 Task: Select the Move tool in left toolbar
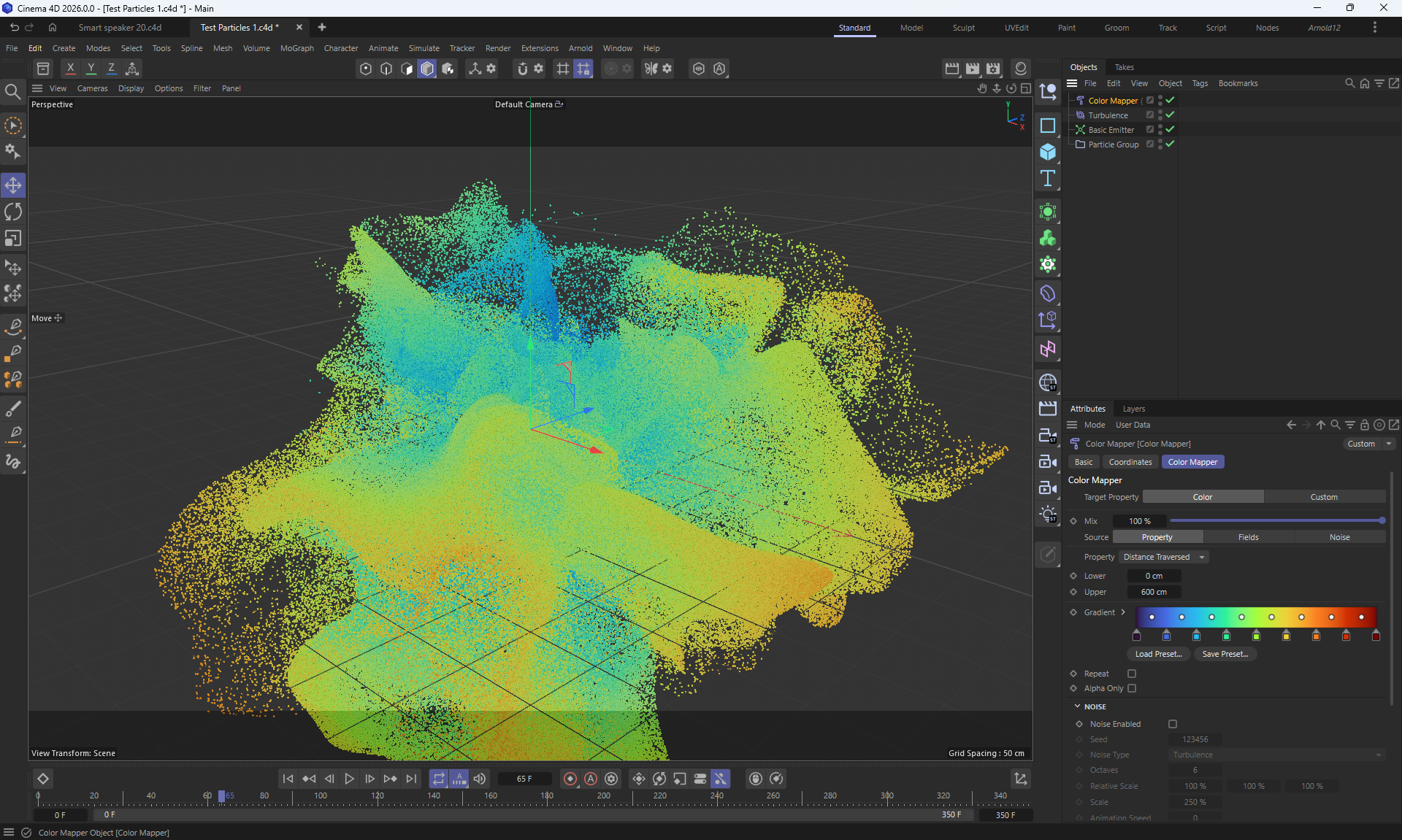tap(13, 185)
